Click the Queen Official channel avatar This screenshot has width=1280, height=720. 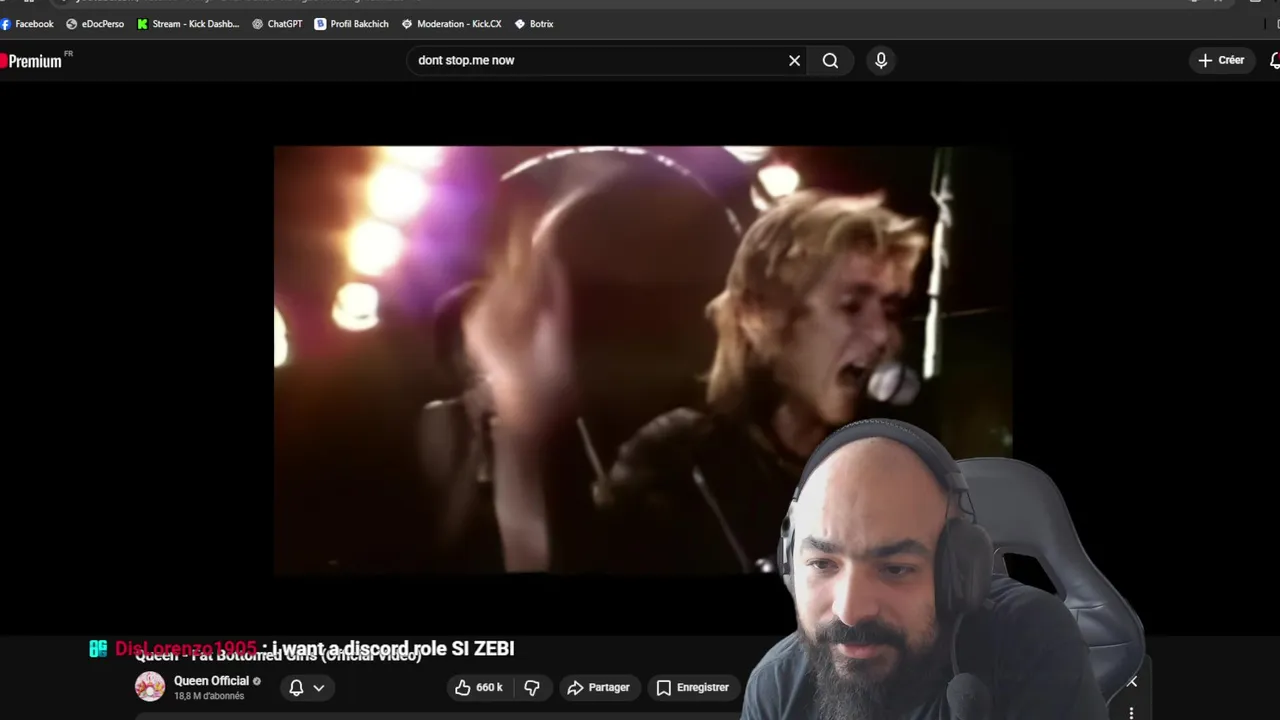pos(150,687)
